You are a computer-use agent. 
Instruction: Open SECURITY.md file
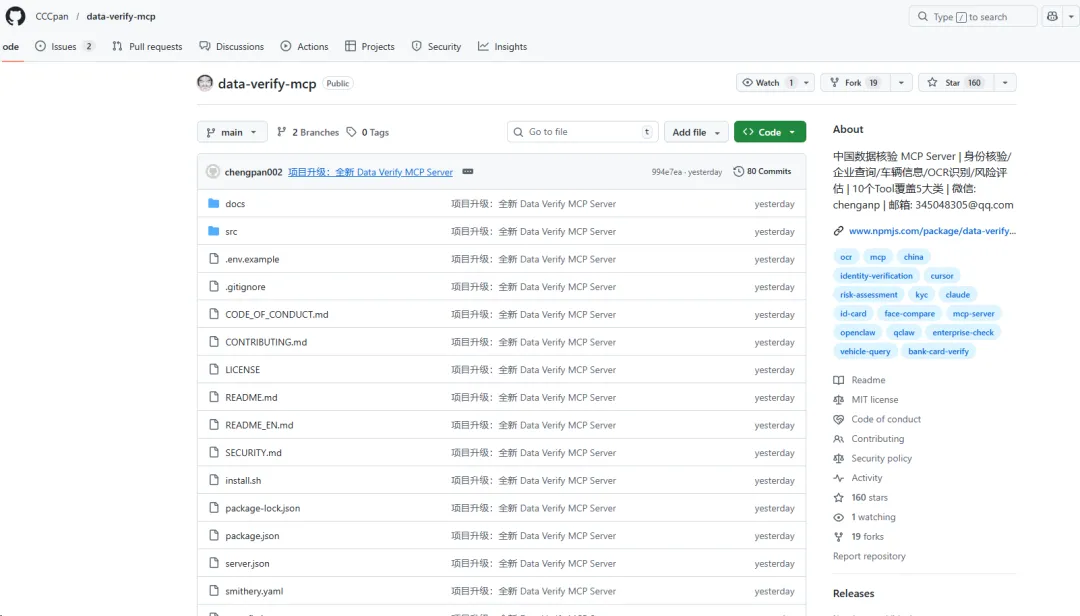253,453
